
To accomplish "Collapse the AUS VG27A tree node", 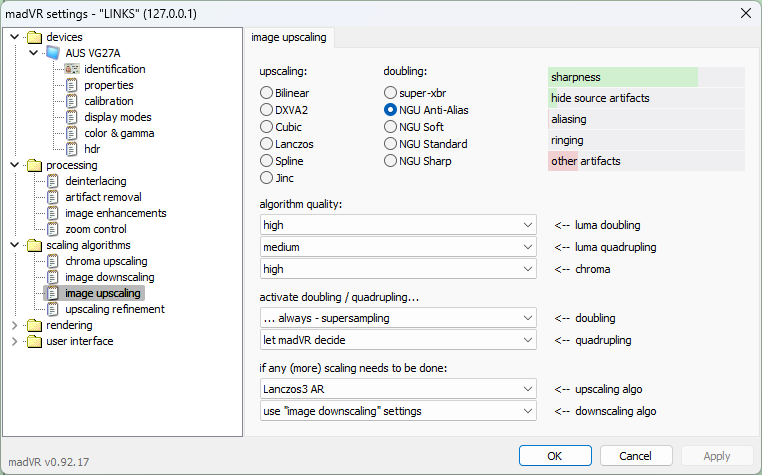I will 34,53.
